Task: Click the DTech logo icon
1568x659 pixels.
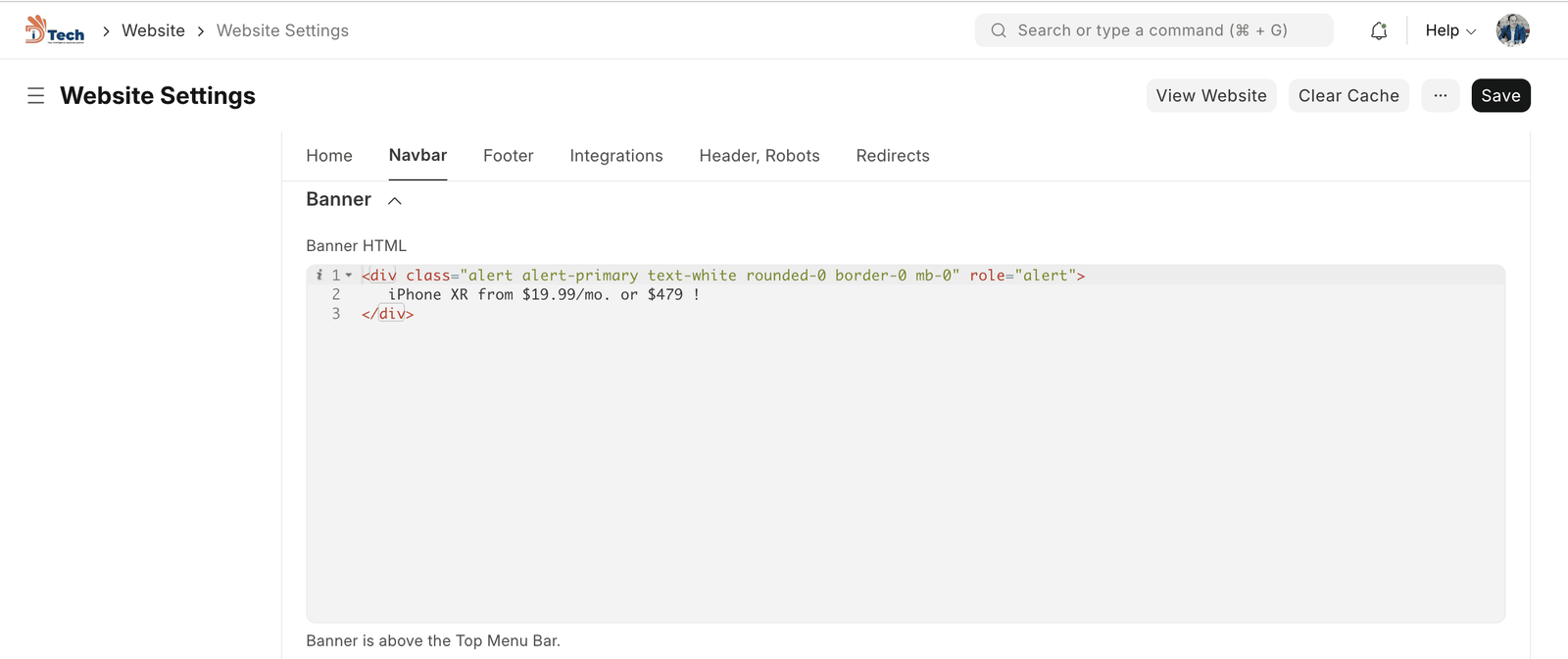Action: point(54,30)
